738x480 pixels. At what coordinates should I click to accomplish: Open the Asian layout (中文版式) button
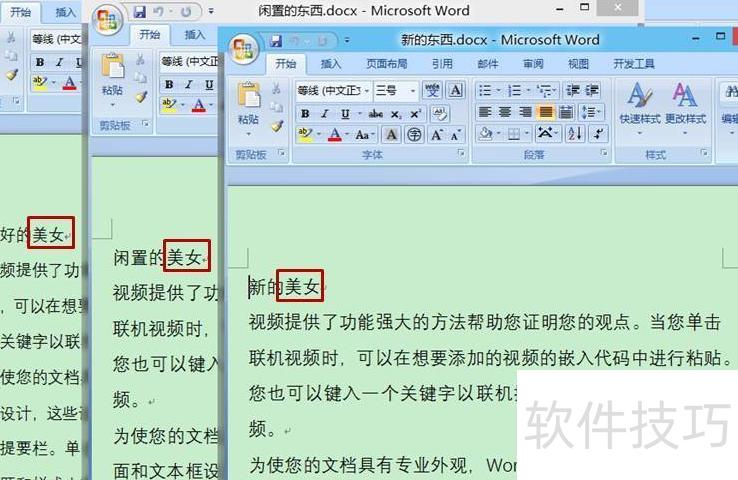pyautogui.click(x=547, y=134)
